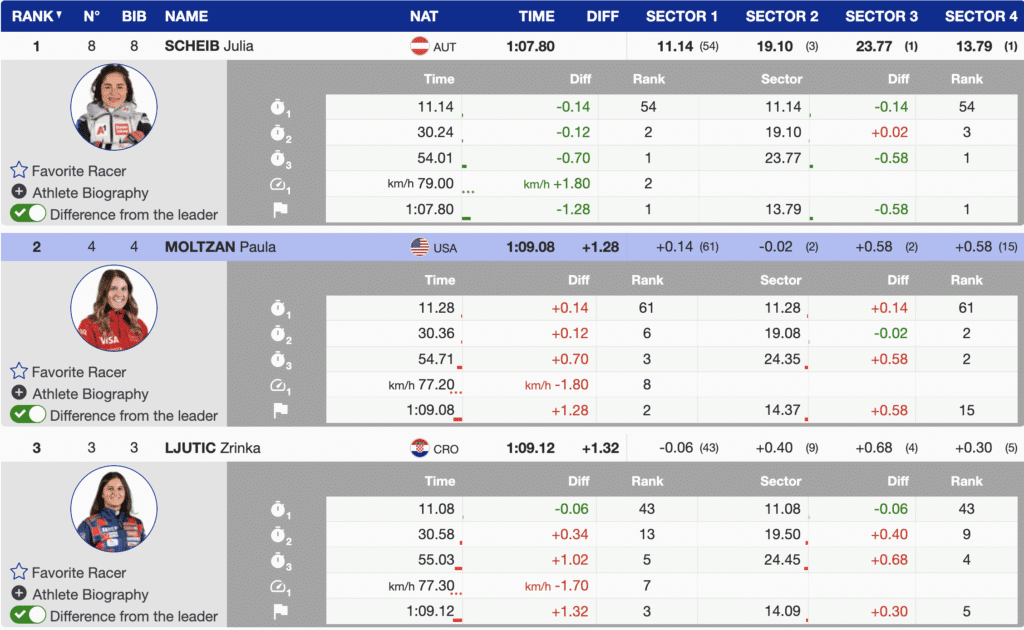Viewport: 1024px width, 630px height.
Task: Click the speedometer icon in Moltzan's details
Action: pos(280,385)
